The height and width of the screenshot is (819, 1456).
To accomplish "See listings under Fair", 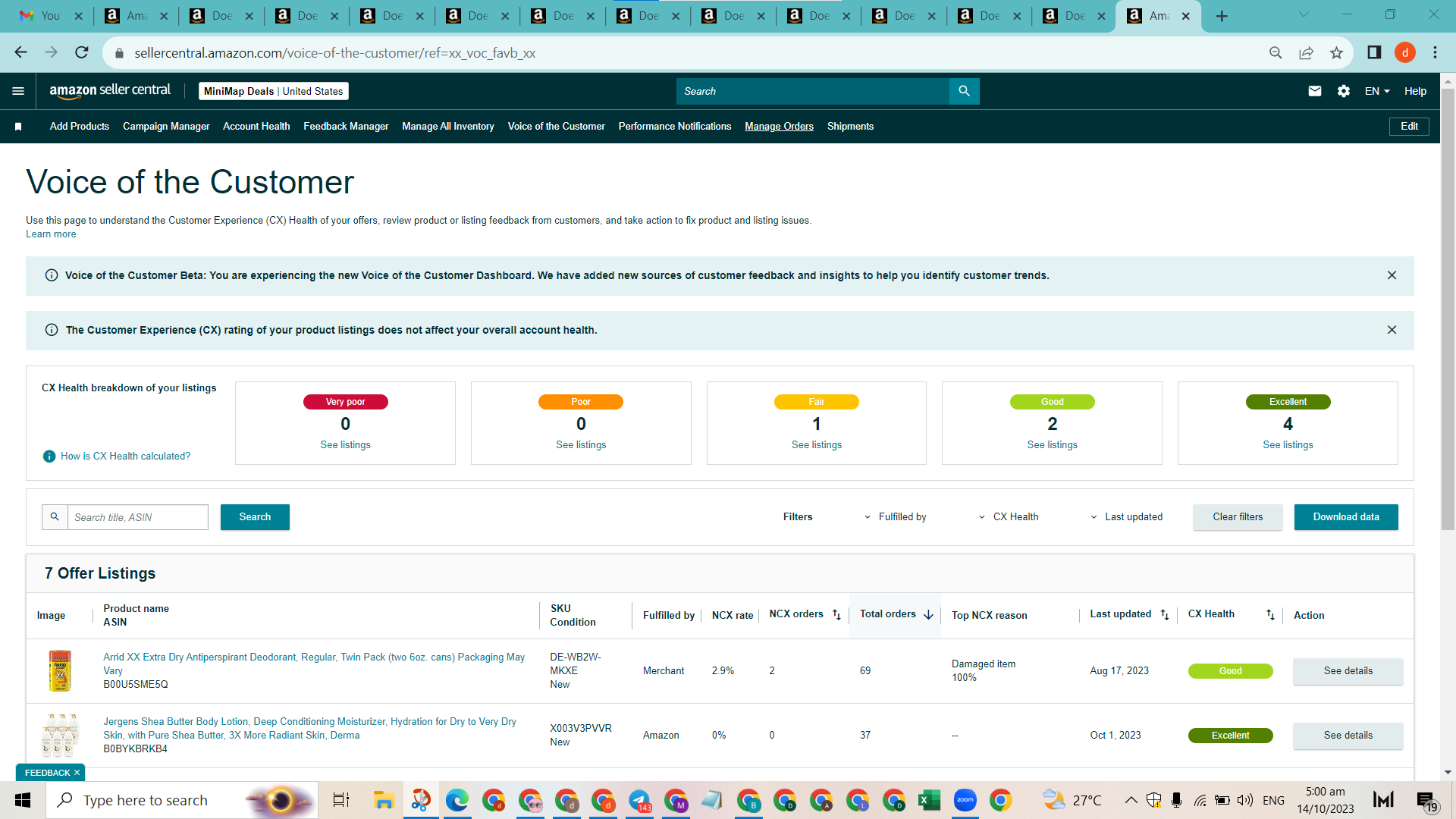I will [x=817, y=445].
